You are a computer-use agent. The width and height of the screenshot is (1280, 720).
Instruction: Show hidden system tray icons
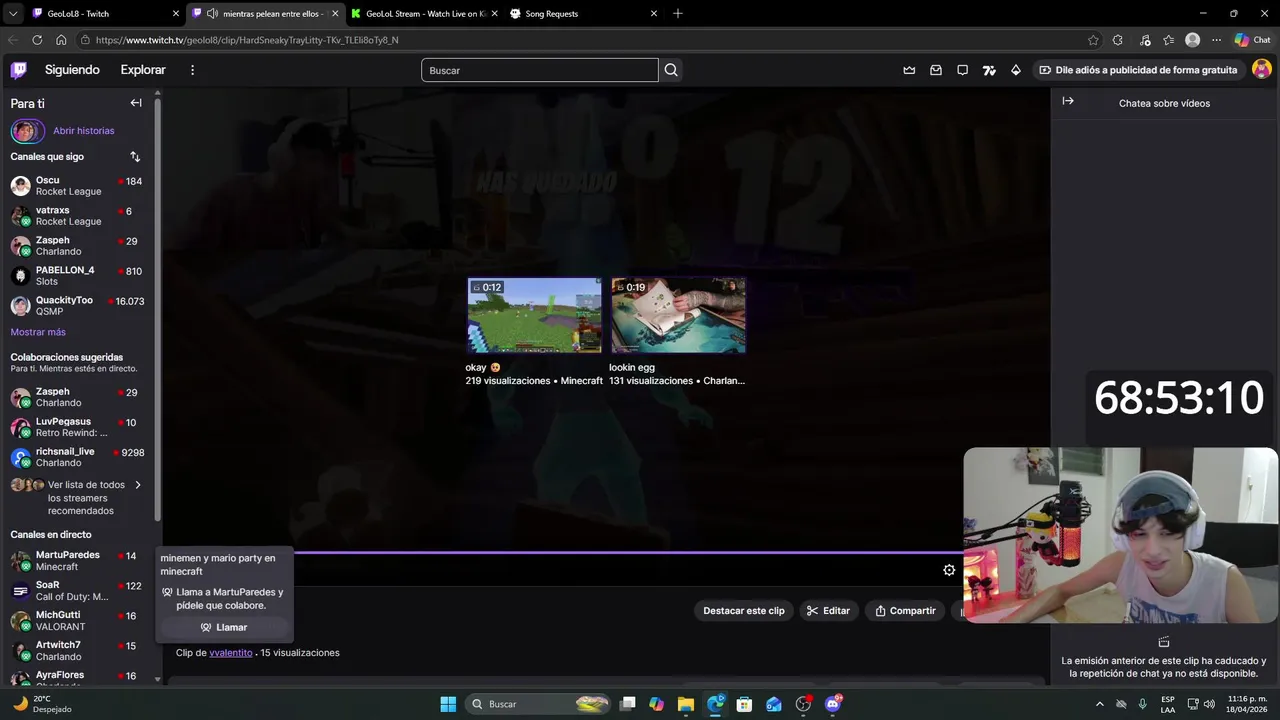(x=1100, y=704)
